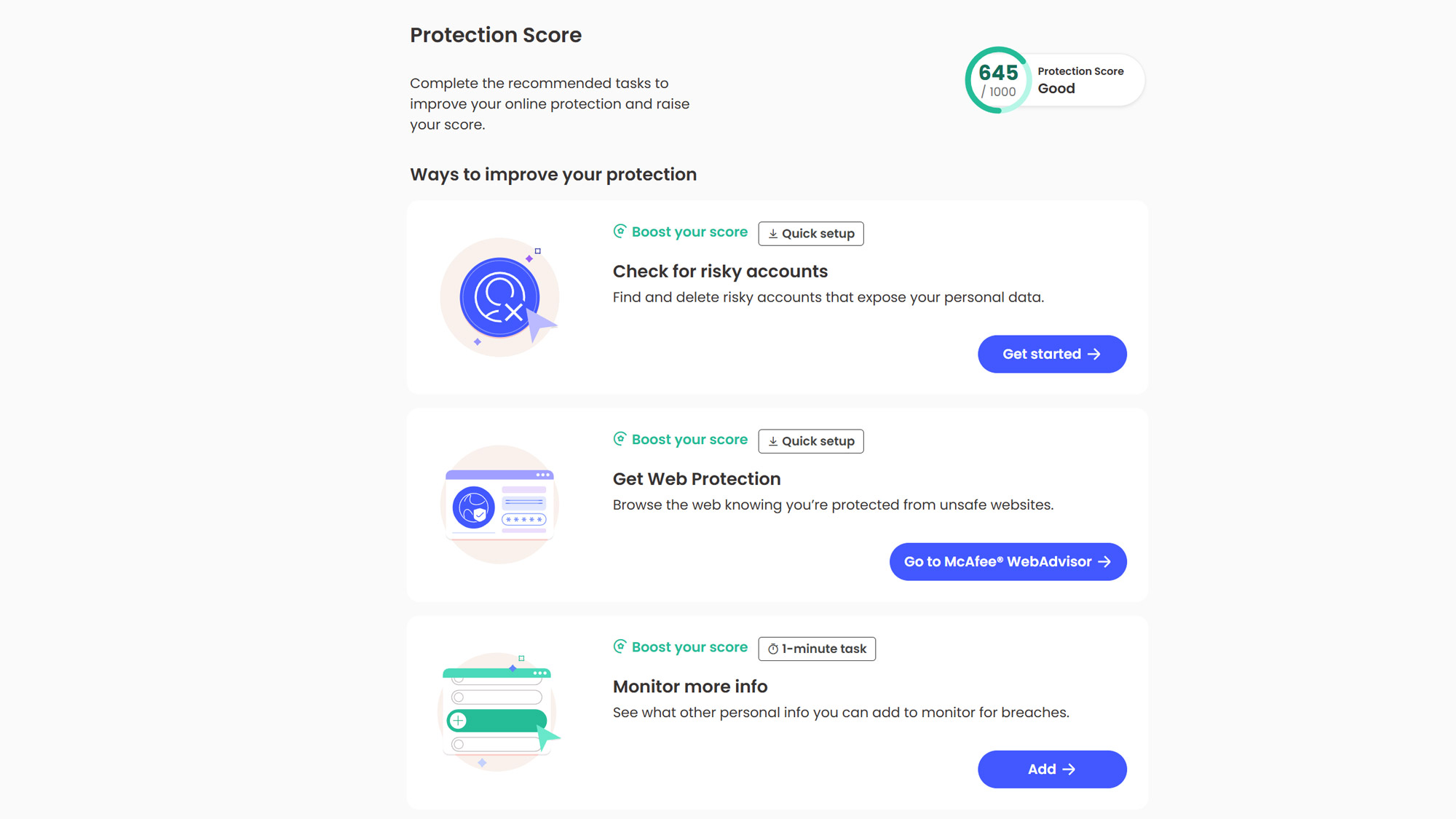1456x819 pixels.
Task: Click the Web Protection browser illustration
Action: (x=499, y=505)
